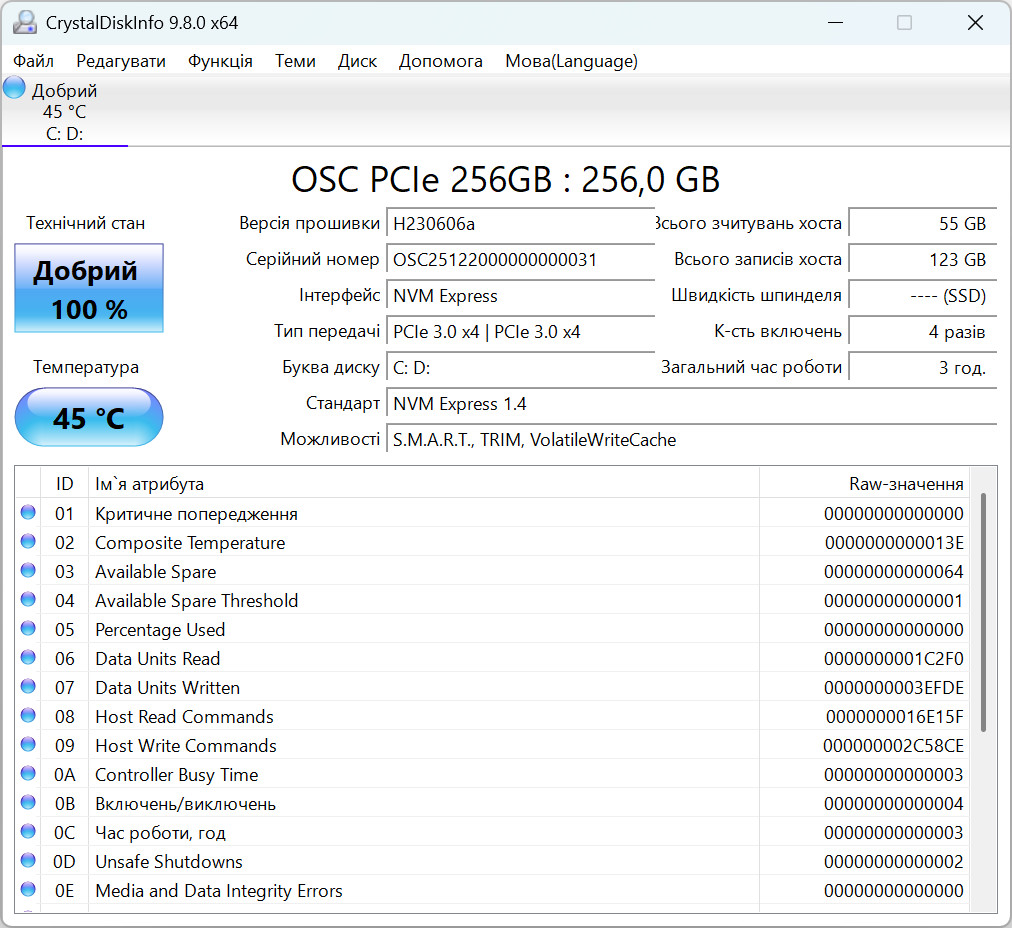Open the Теми menu
Screen dimensions: 1012x928
click(295, 61)
